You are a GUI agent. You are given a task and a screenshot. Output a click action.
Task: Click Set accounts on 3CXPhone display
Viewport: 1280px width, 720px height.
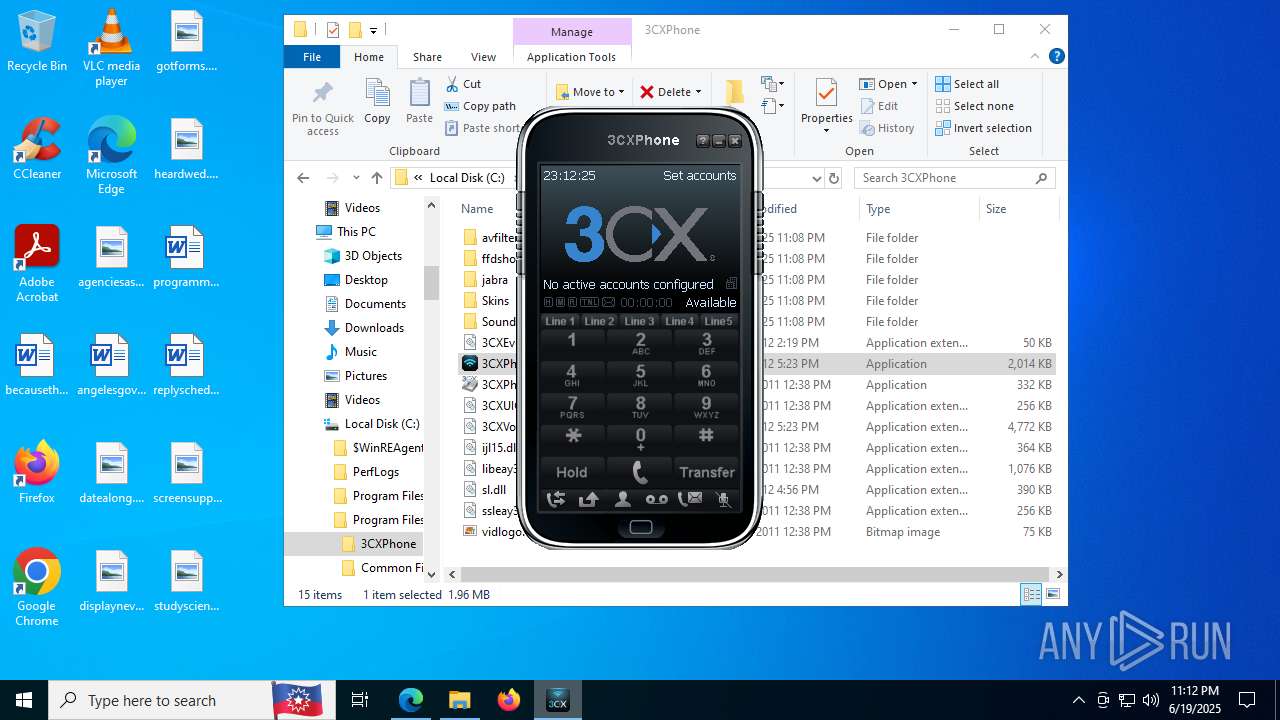pos(699,175)
